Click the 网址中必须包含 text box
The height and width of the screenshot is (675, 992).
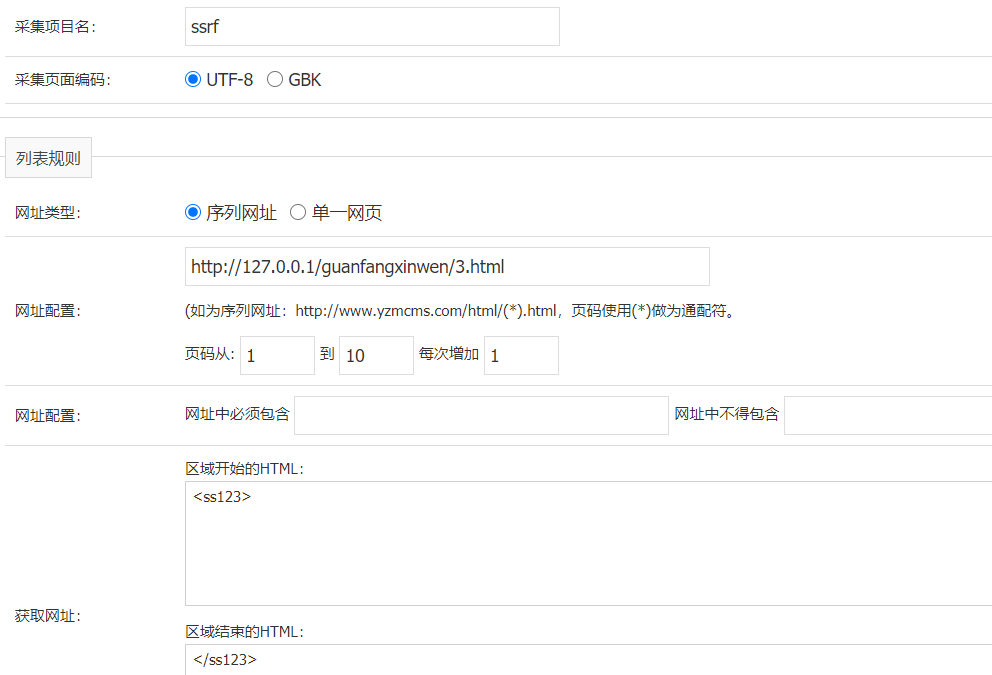click(481, 415)
